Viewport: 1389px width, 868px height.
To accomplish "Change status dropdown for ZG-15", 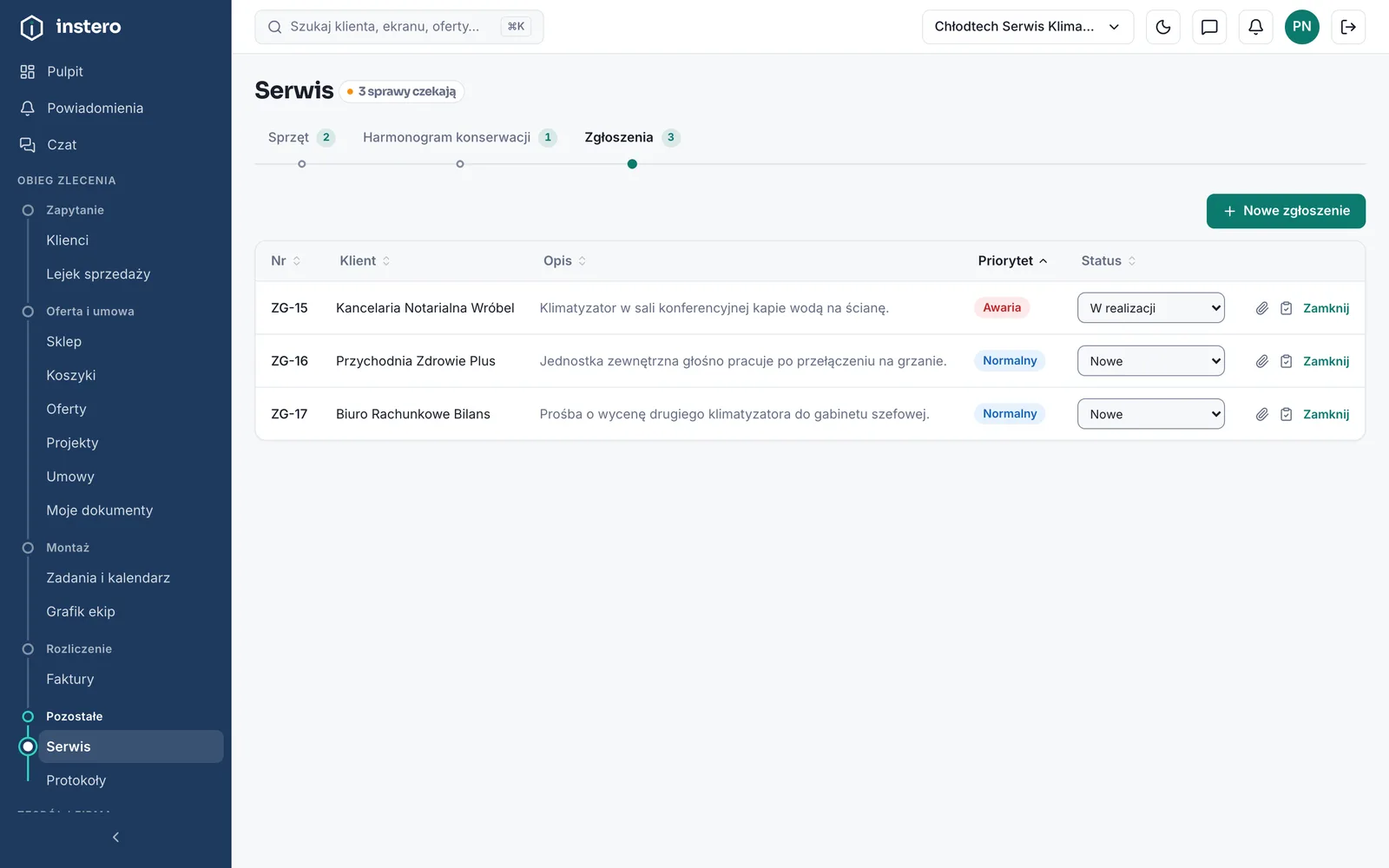I will click(1151, 308).
